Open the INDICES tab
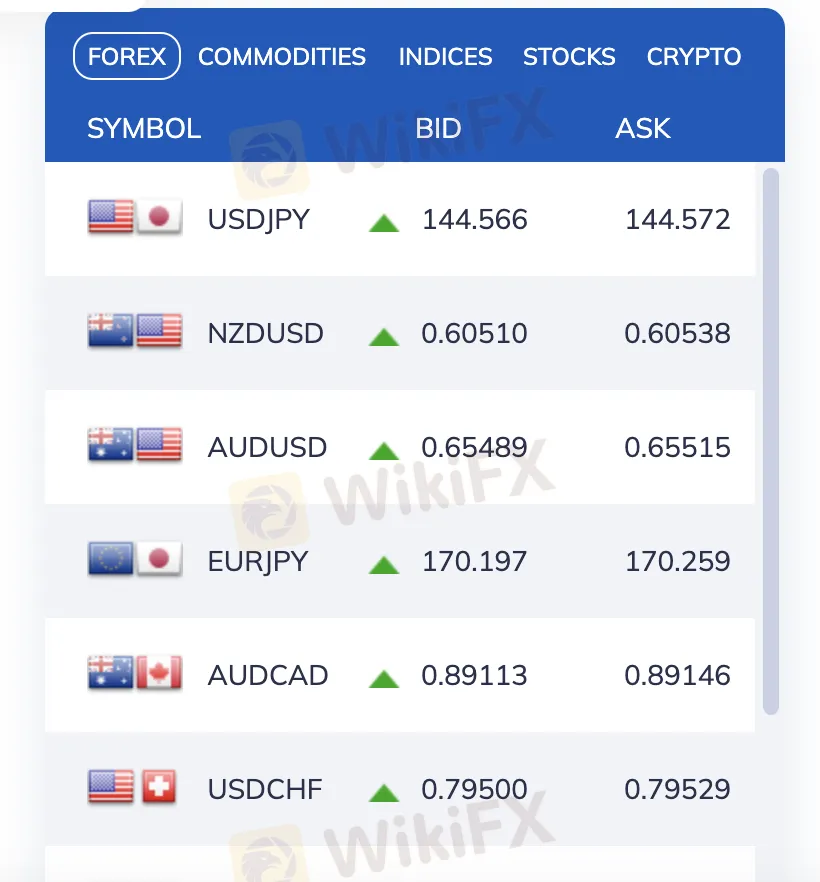 (445, 57)
